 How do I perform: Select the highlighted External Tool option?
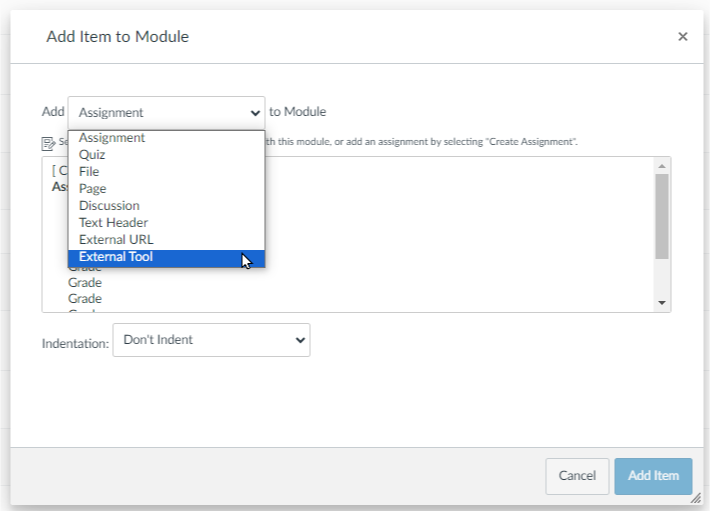[166, 257]
